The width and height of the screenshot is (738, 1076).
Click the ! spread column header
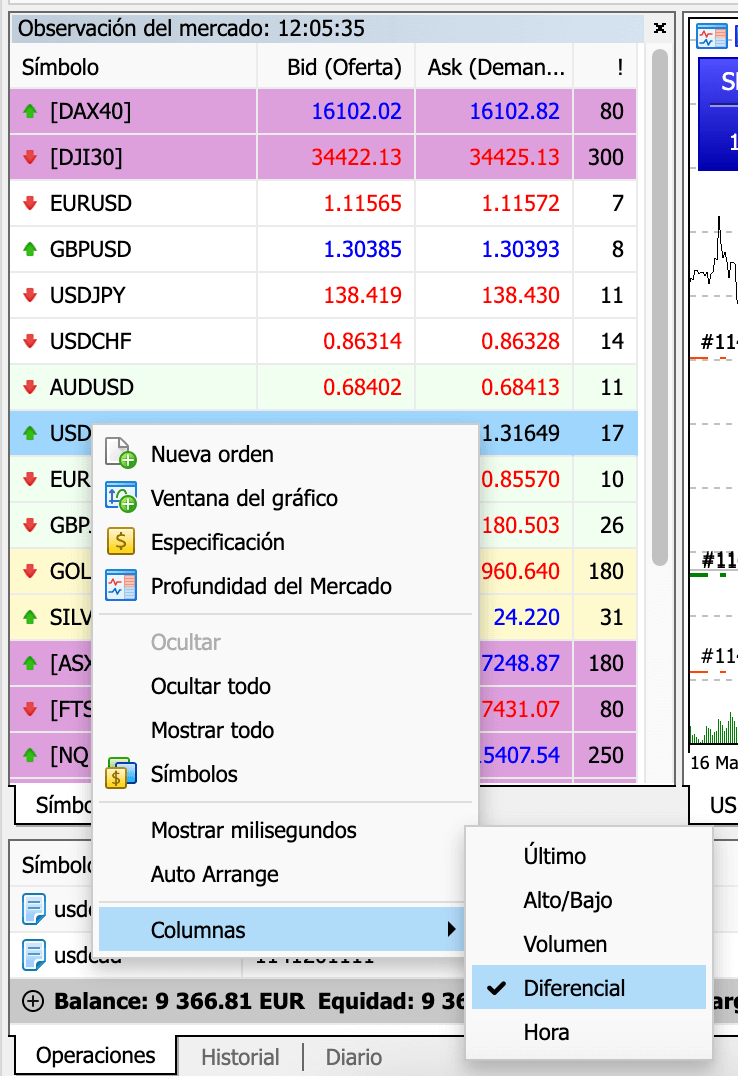[606, 67]
